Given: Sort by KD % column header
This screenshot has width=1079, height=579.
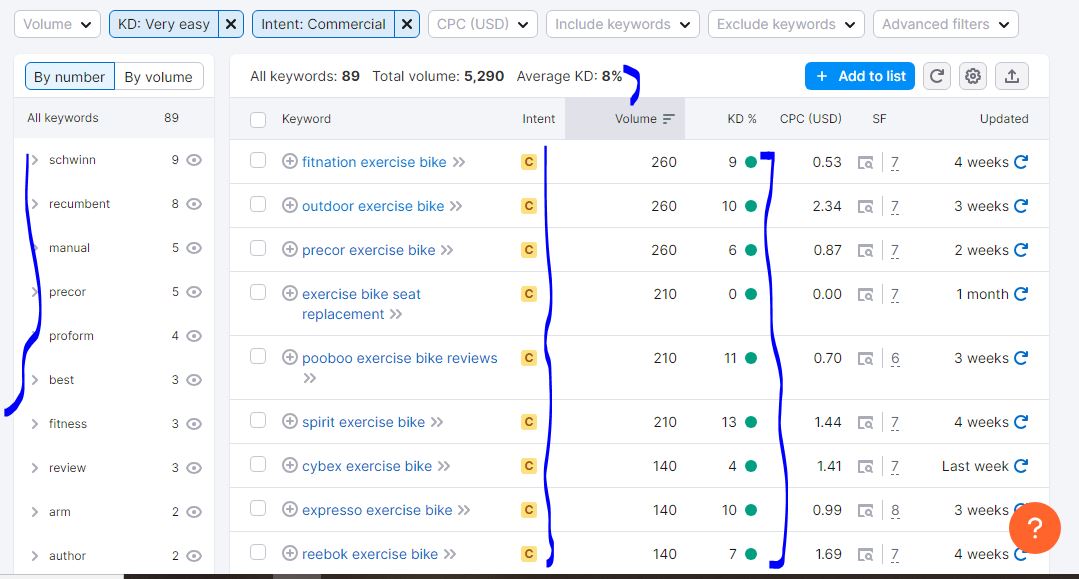Looking at the screenshot, I should 742,119.
